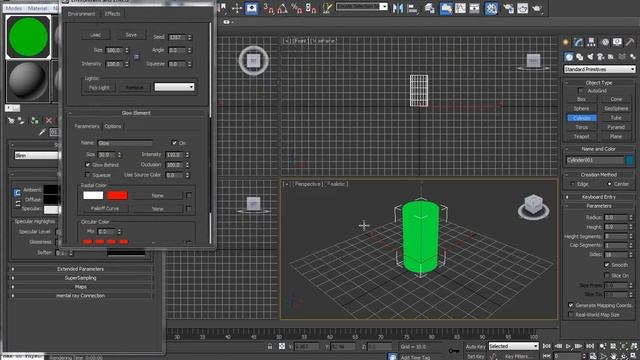Open the Material menu in Material Editor
640x360 pixels.
tap(38, 8)
